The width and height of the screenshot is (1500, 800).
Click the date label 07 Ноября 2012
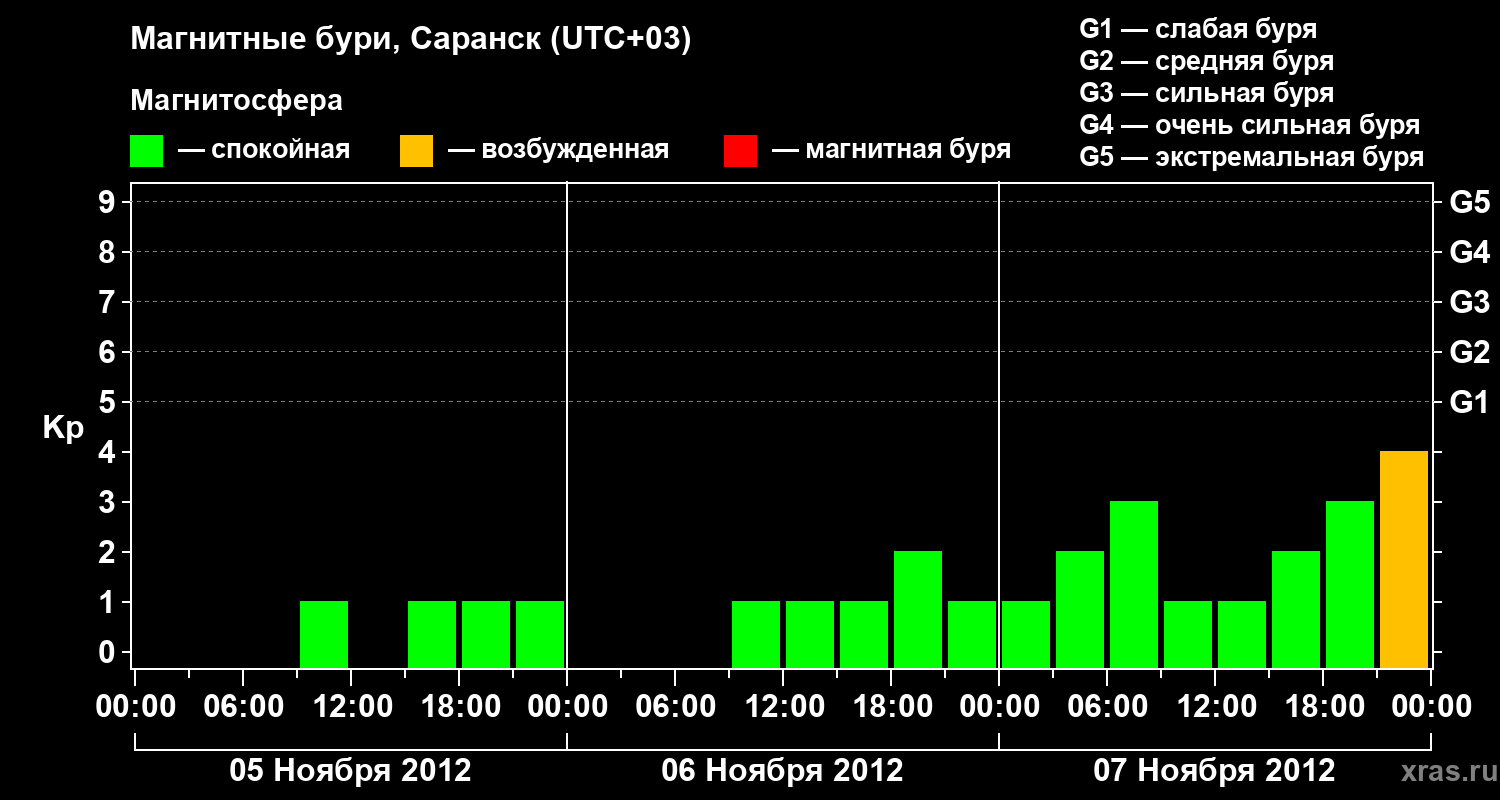(1214, 771)
